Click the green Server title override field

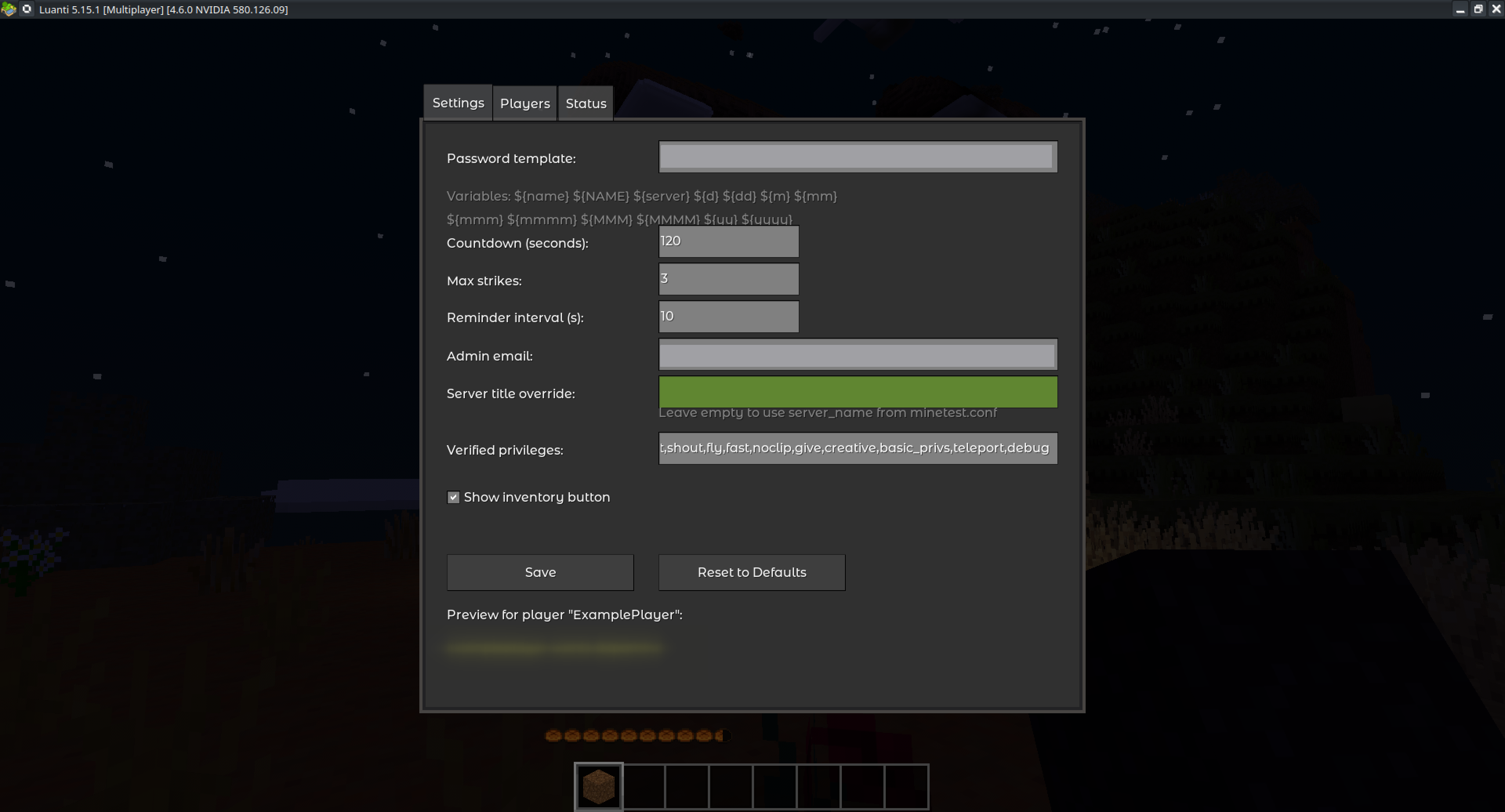857,392
